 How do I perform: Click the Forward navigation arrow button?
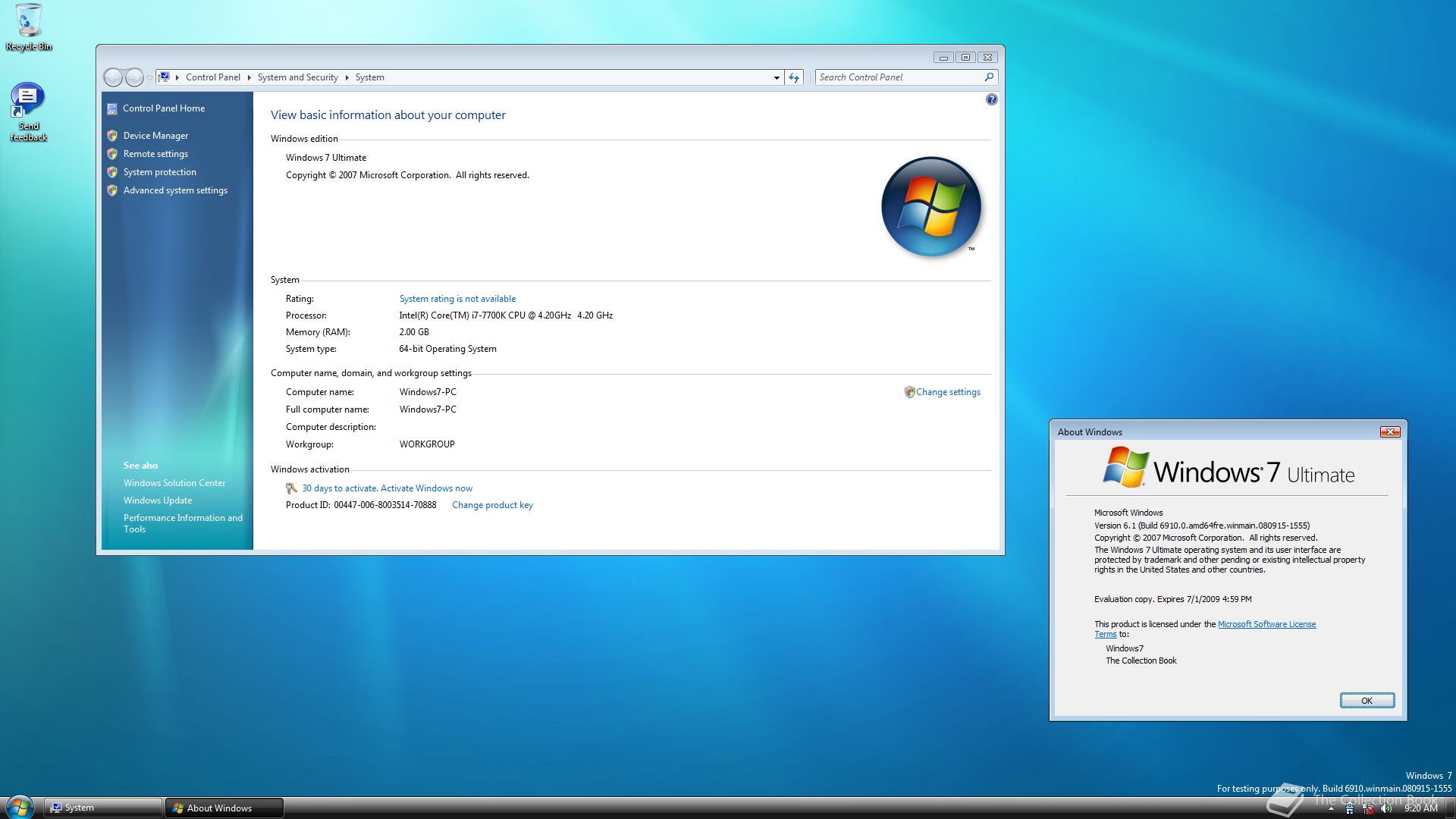[x=134, y=77]
